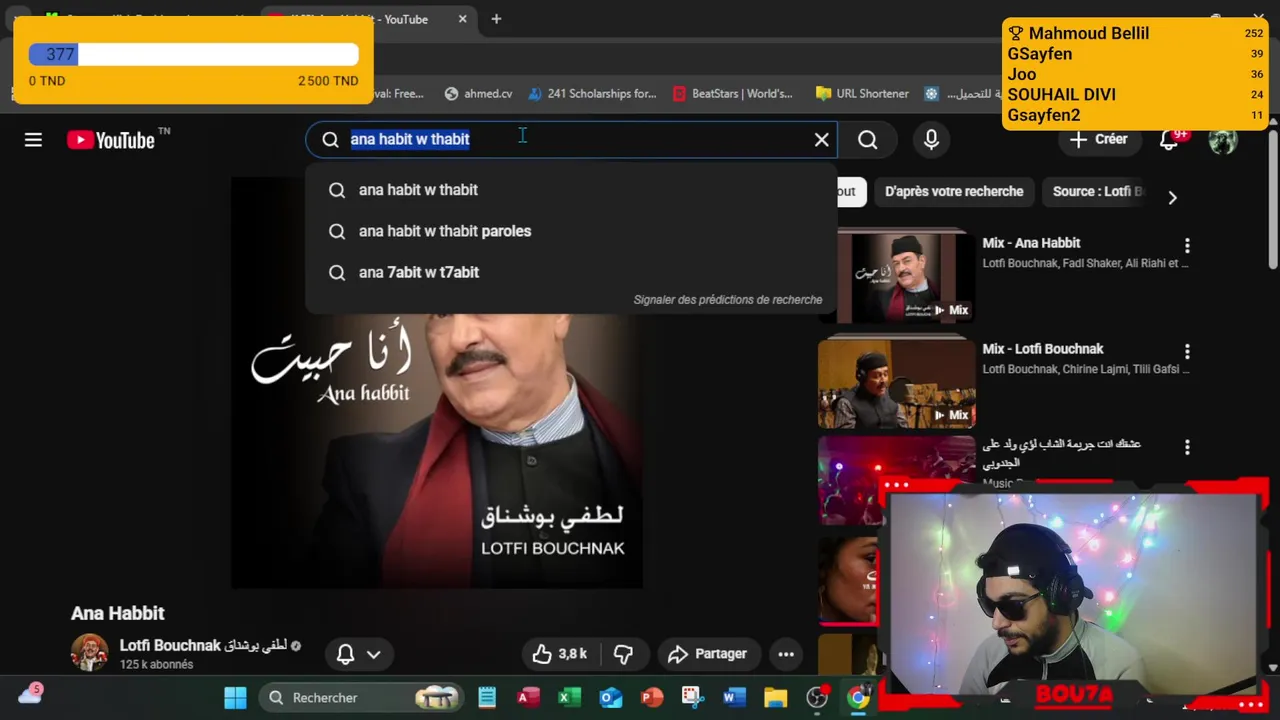Click the "Mix - Ana Habbit" title

tap(1031, 243)
